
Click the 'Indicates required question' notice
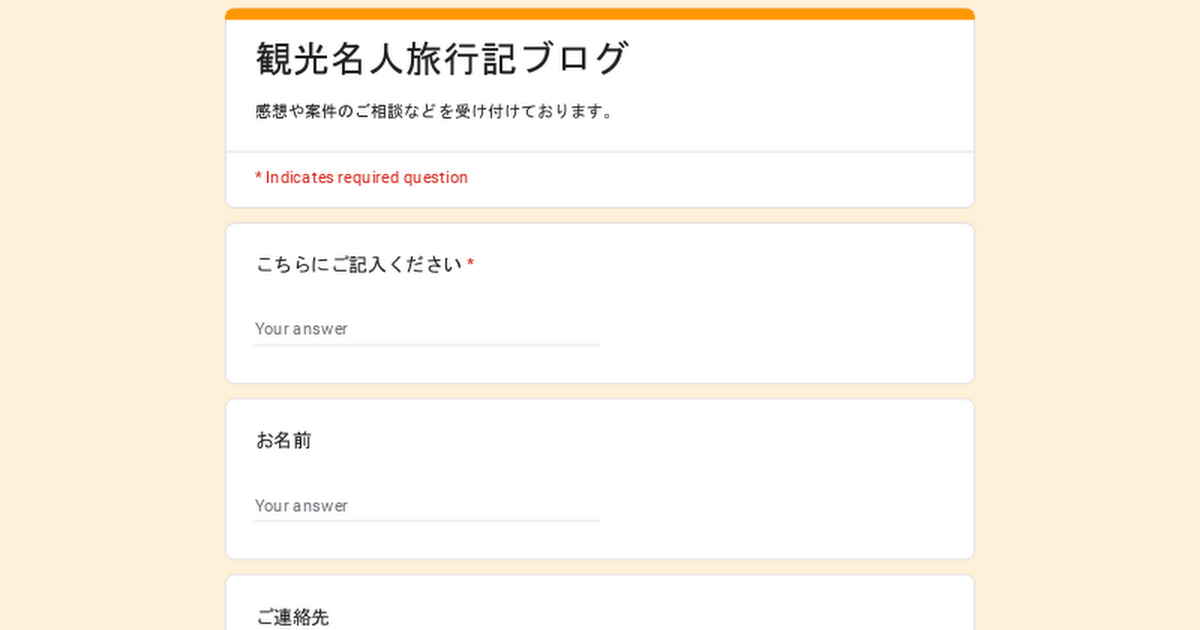[x=361, y=178]
